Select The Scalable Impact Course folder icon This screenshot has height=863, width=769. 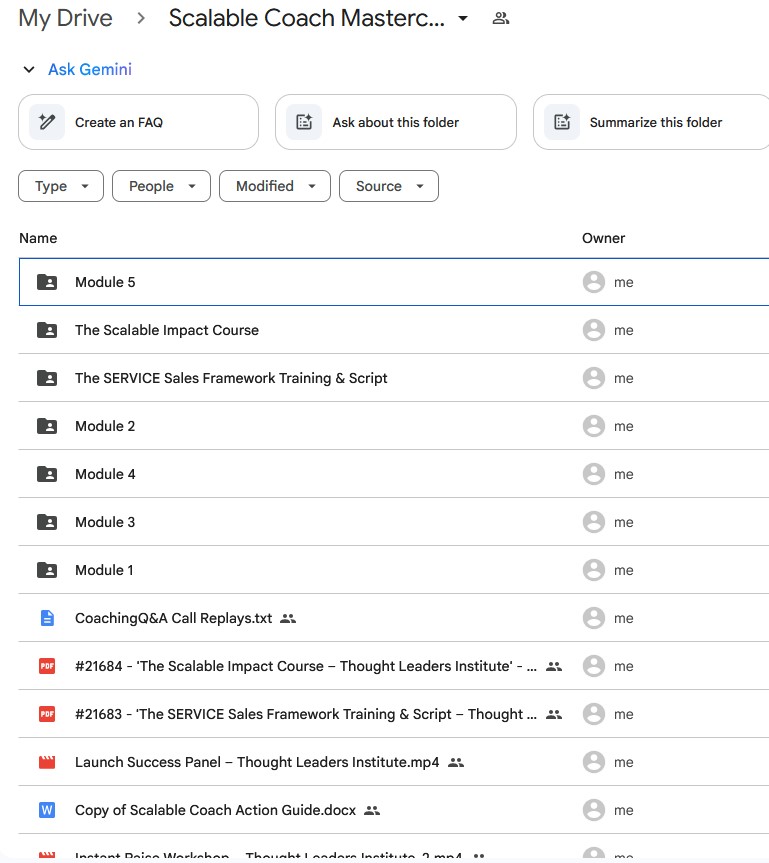(47, 330)
